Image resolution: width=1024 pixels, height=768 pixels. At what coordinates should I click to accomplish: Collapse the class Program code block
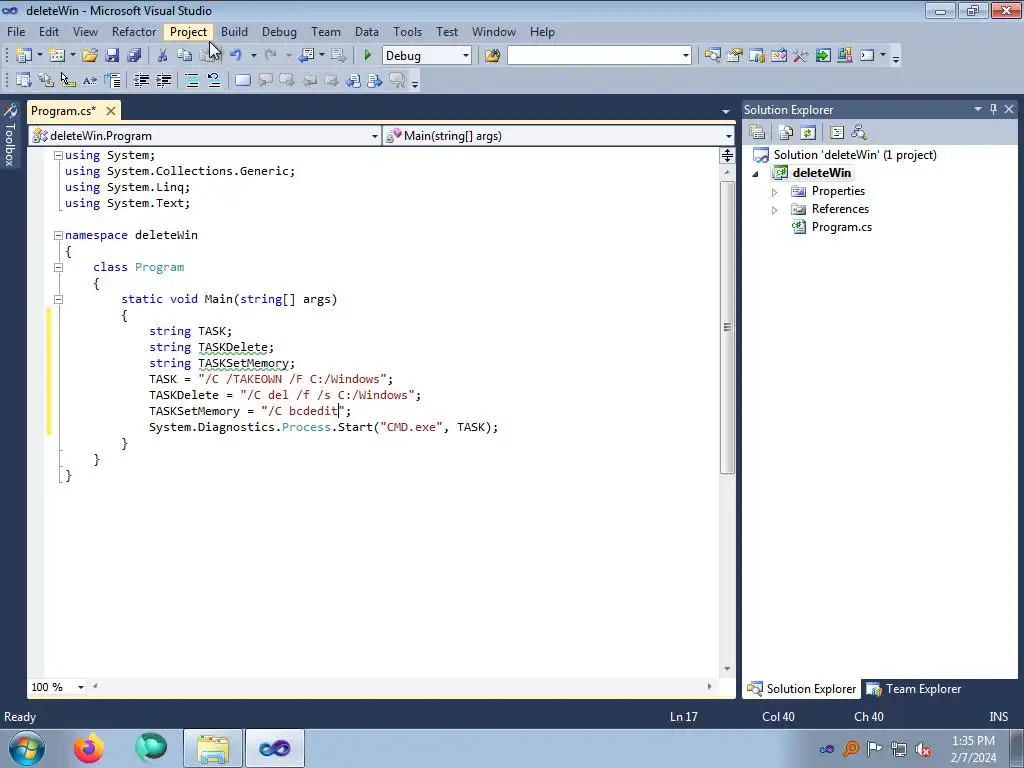(x=58, y=267)
